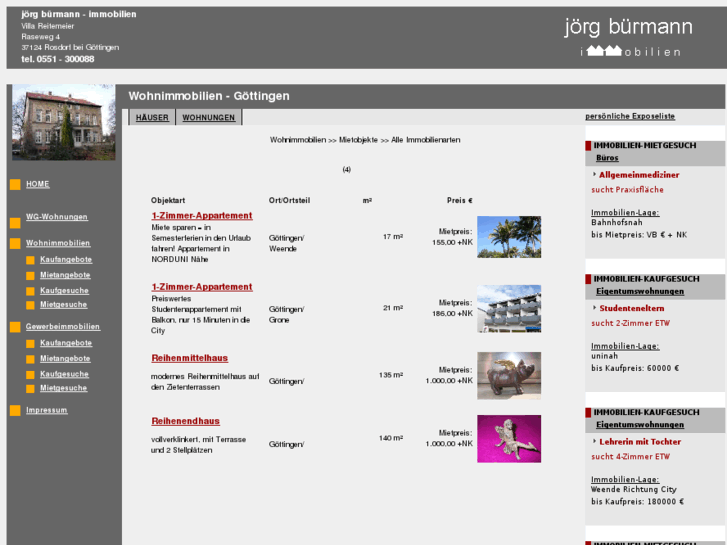Open the Büros Mietgesuch category link

(x=607, y=158)
